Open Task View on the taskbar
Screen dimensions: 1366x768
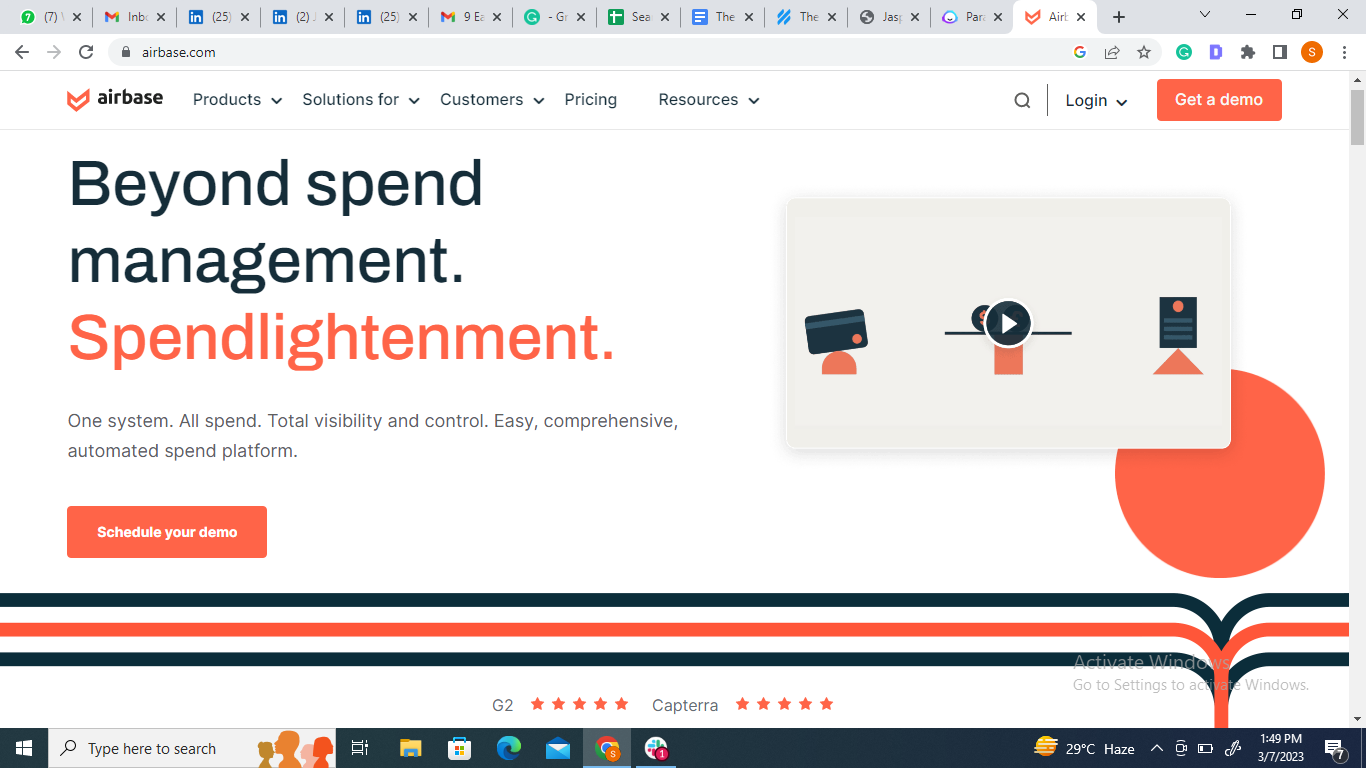[x=360, y=748]
